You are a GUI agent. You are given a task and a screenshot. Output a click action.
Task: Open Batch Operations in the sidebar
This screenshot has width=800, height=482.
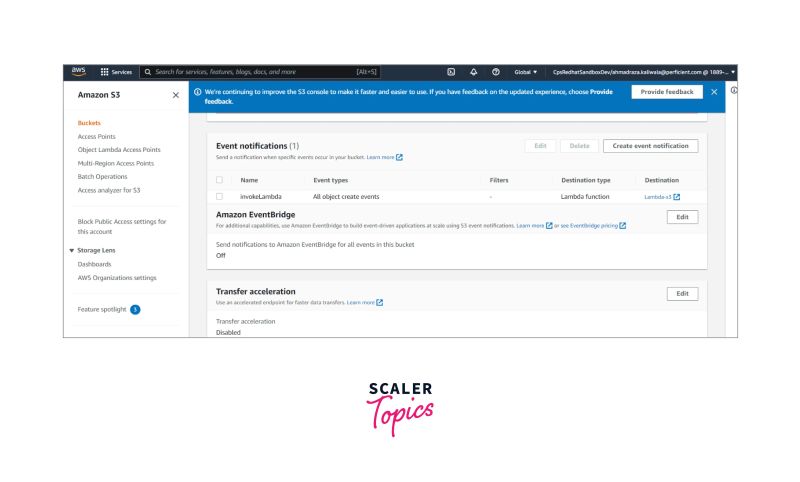tap(103, 177)
